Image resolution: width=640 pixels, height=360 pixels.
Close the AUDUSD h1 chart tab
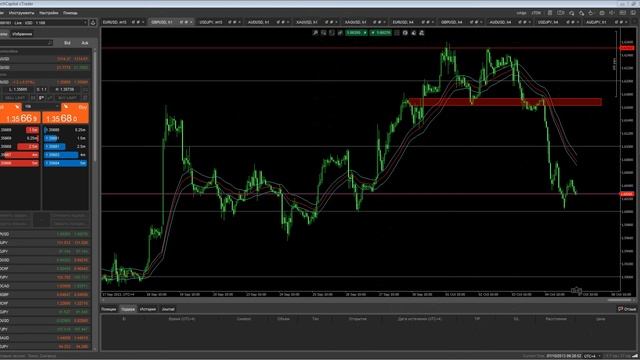click(287, 22)
